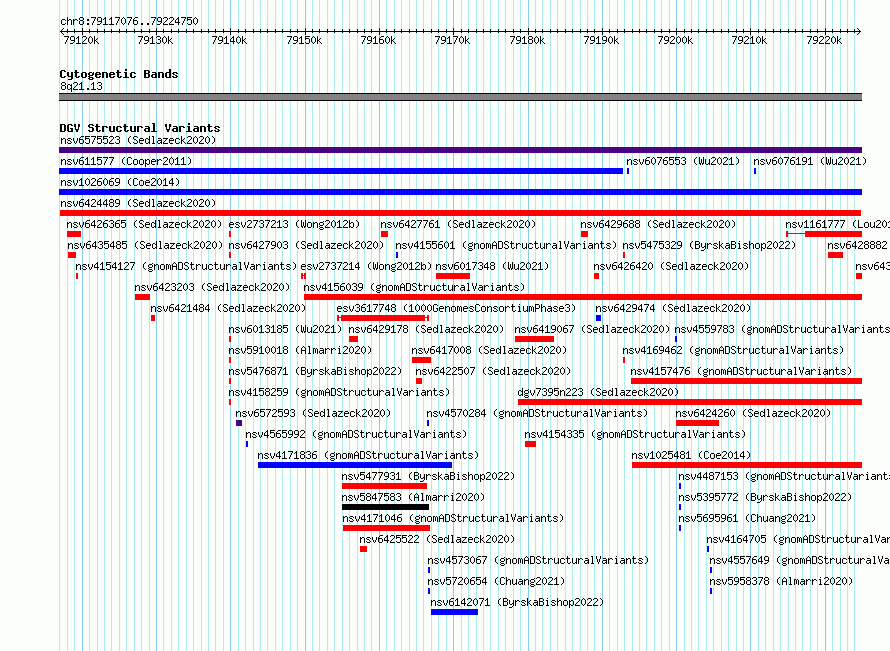This screenshot has height=651, width=890.
Task: Open nsv6422507 (Sedlazeck2020) label
Action: pos(493,371)
